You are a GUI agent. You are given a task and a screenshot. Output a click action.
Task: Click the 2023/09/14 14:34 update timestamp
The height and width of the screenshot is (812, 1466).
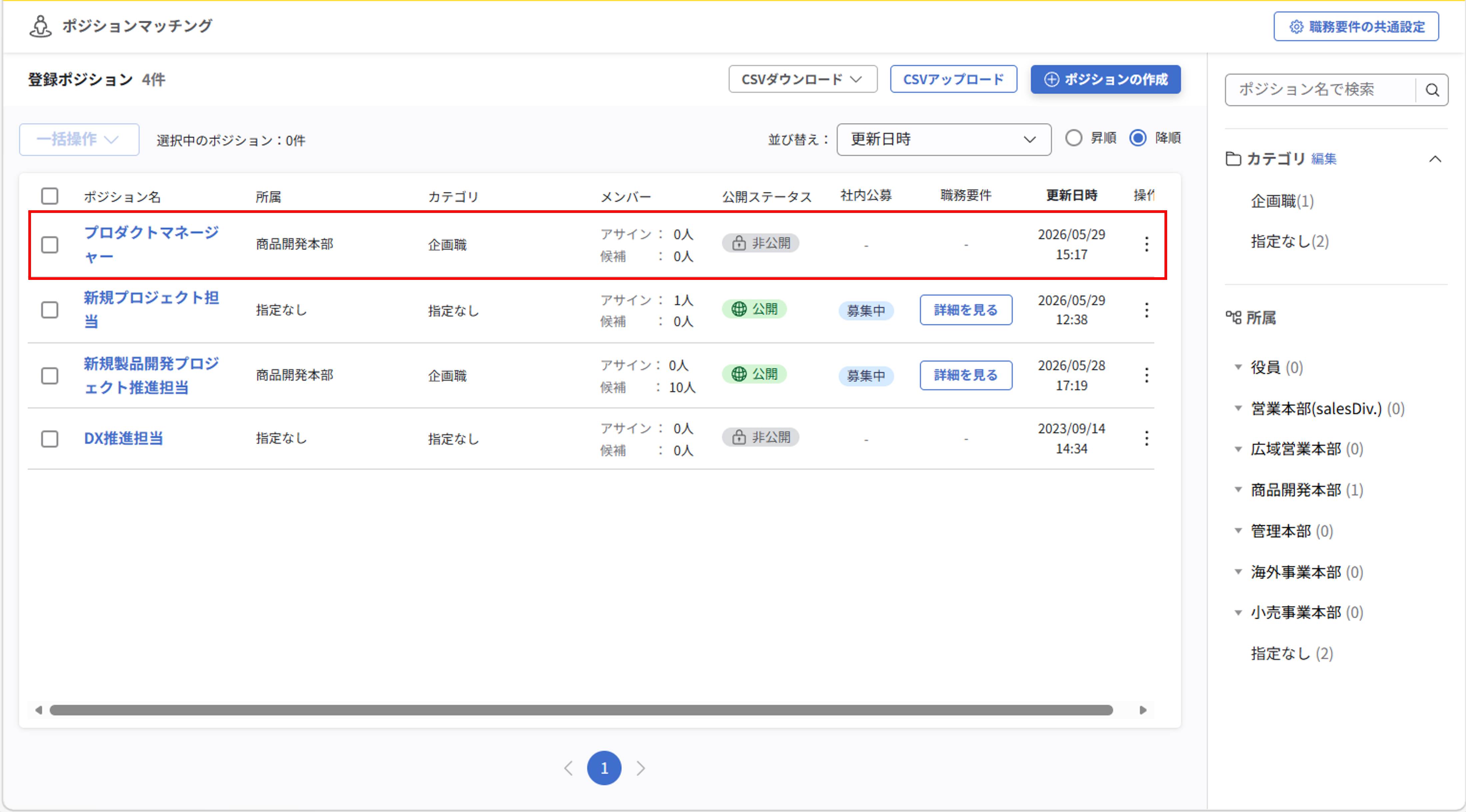(1071, 438)
